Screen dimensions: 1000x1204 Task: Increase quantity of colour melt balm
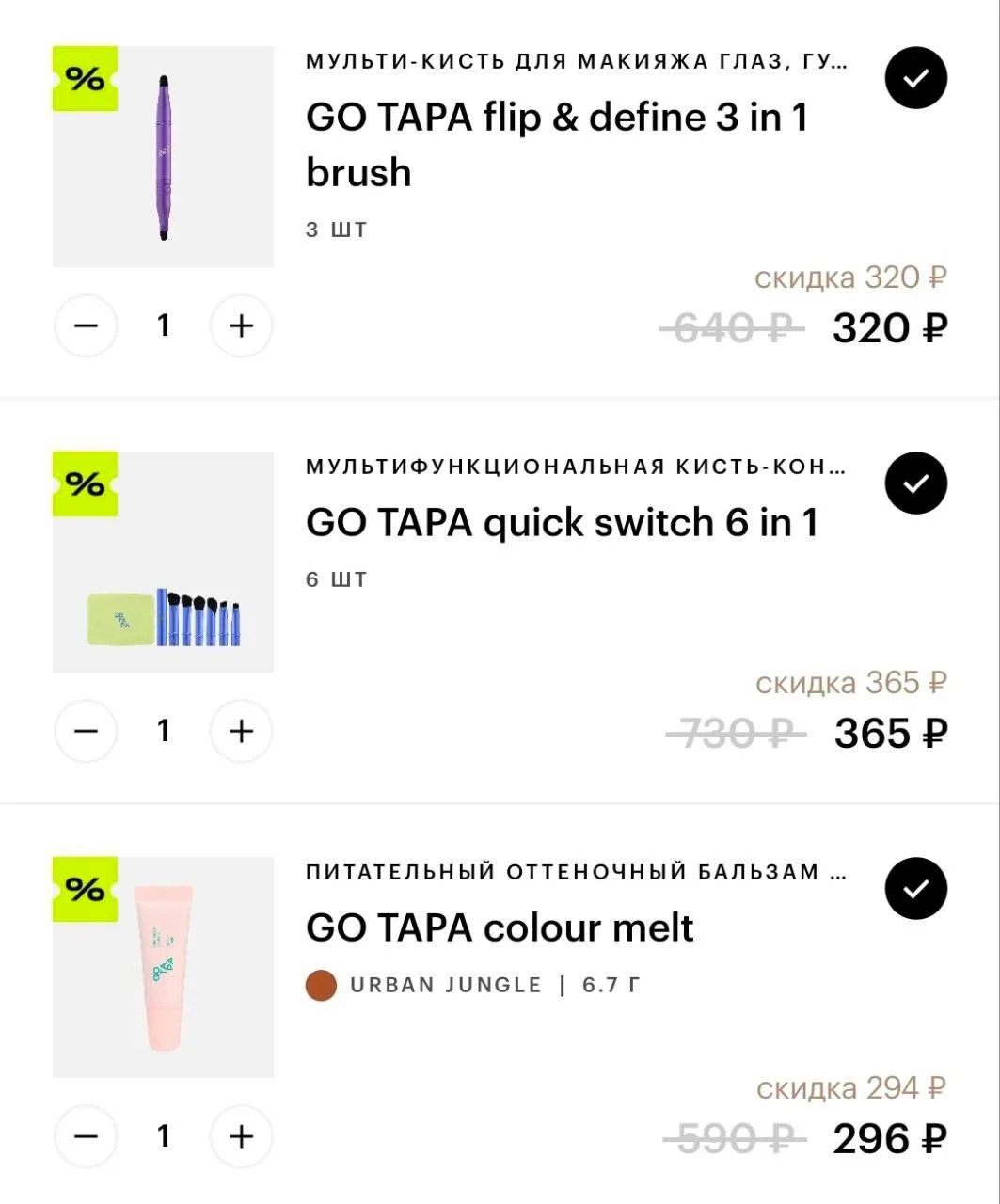coord(242,1136)
